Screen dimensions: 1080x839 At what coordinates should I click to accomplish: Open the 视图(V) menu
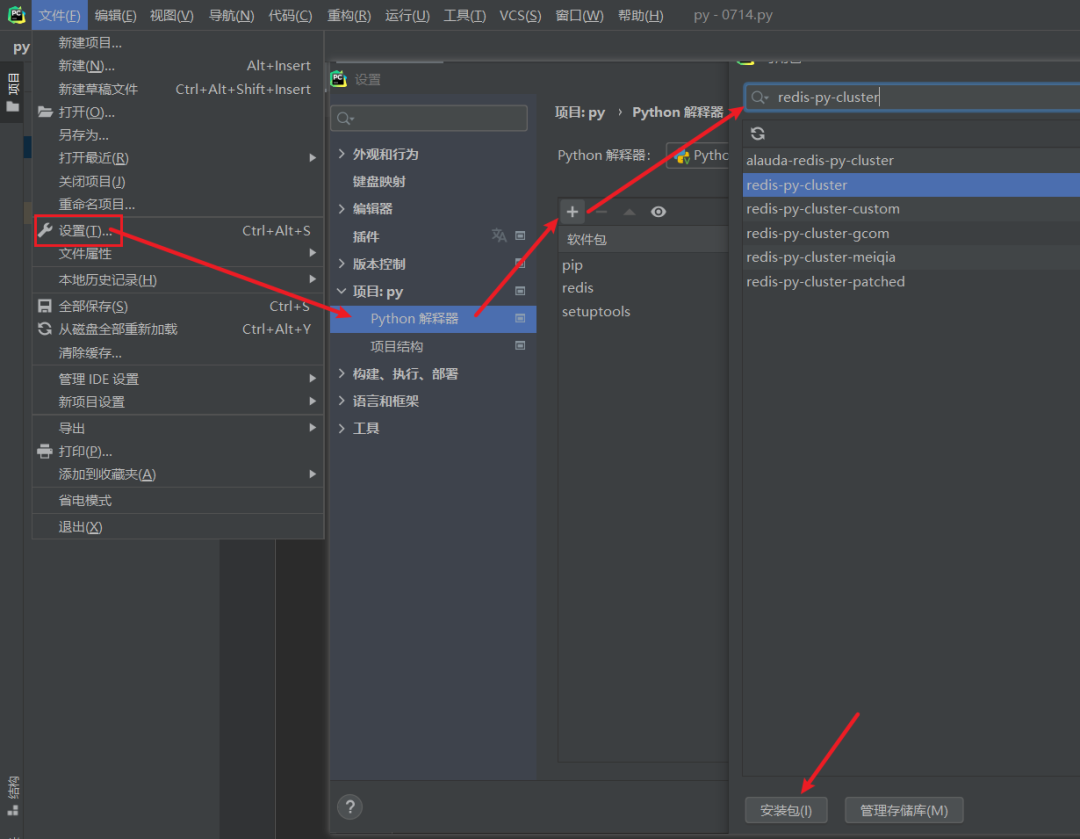pos(172,15)
